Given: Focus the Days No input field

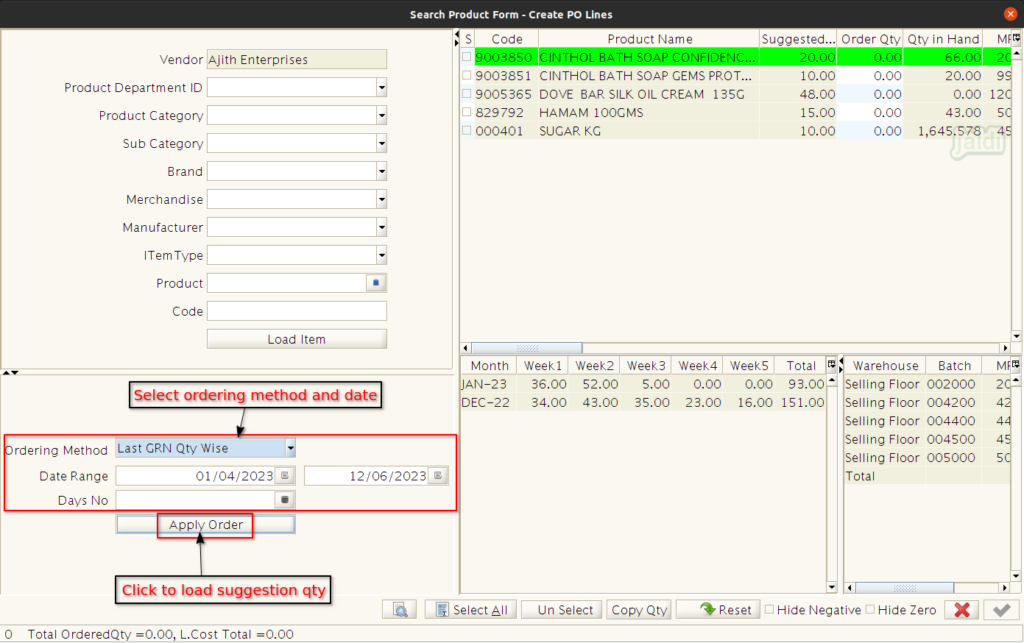Looking at the screenshot, I should pos(195,500).
